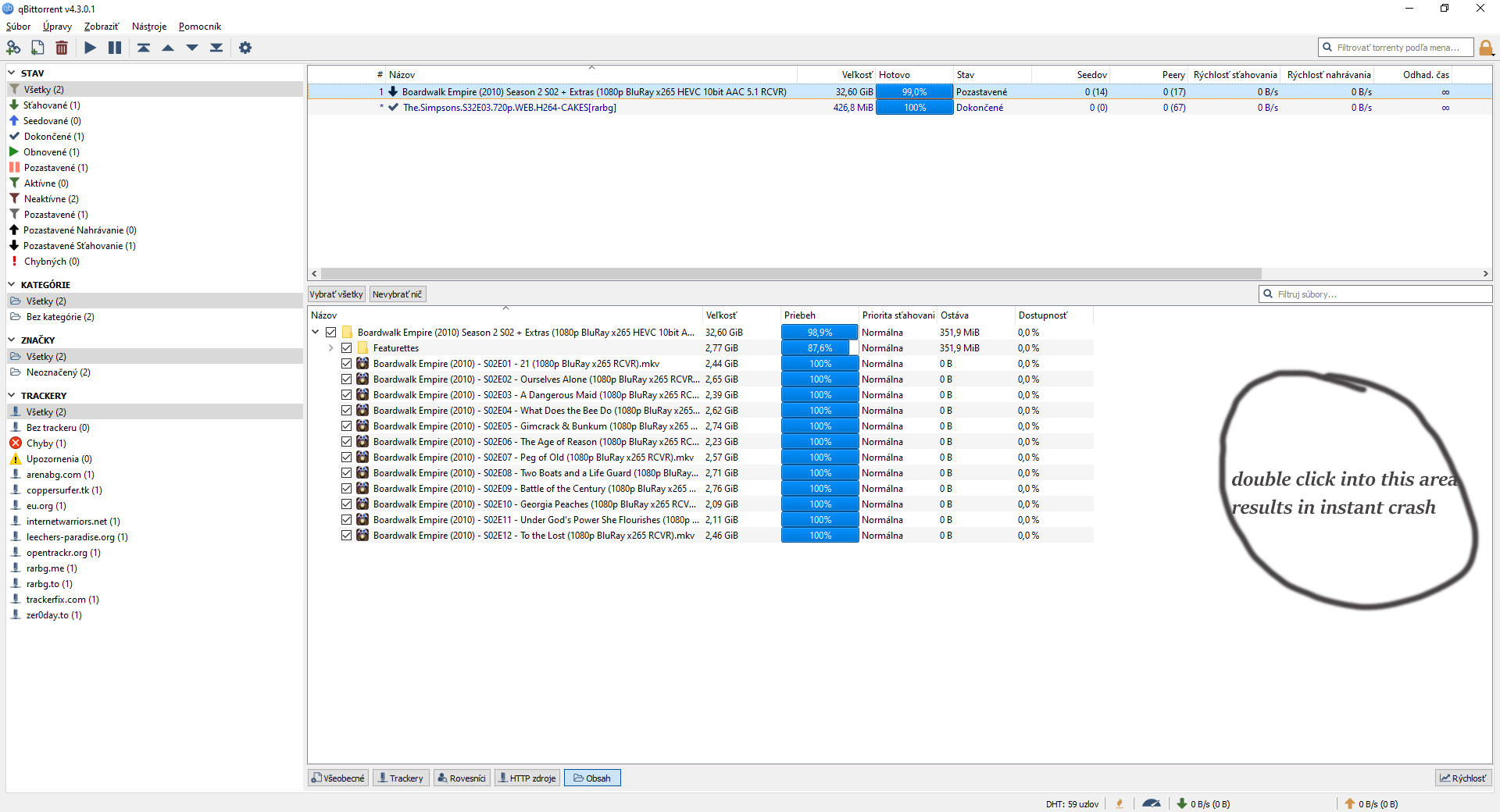Sort torrents by the Stav column header

point(992,75)
